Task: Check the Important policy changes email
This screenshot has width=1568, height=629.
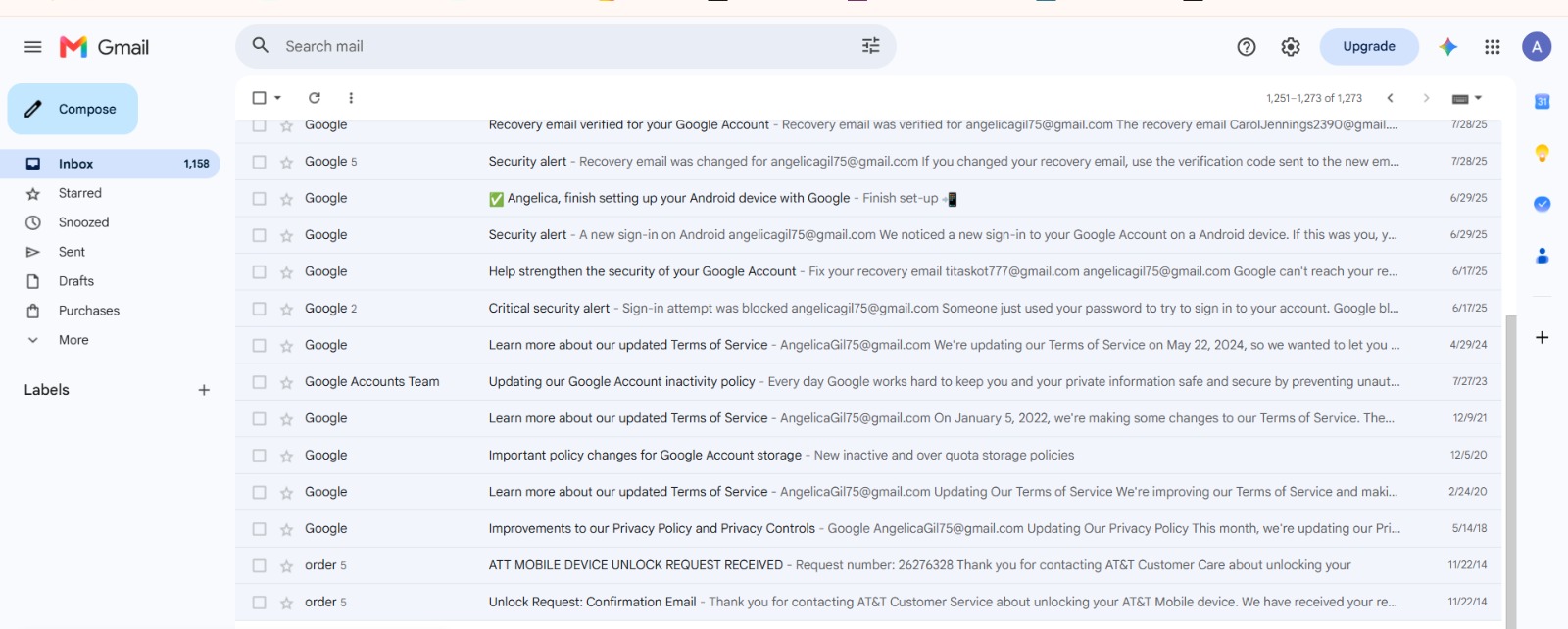Action: (259, 456)
